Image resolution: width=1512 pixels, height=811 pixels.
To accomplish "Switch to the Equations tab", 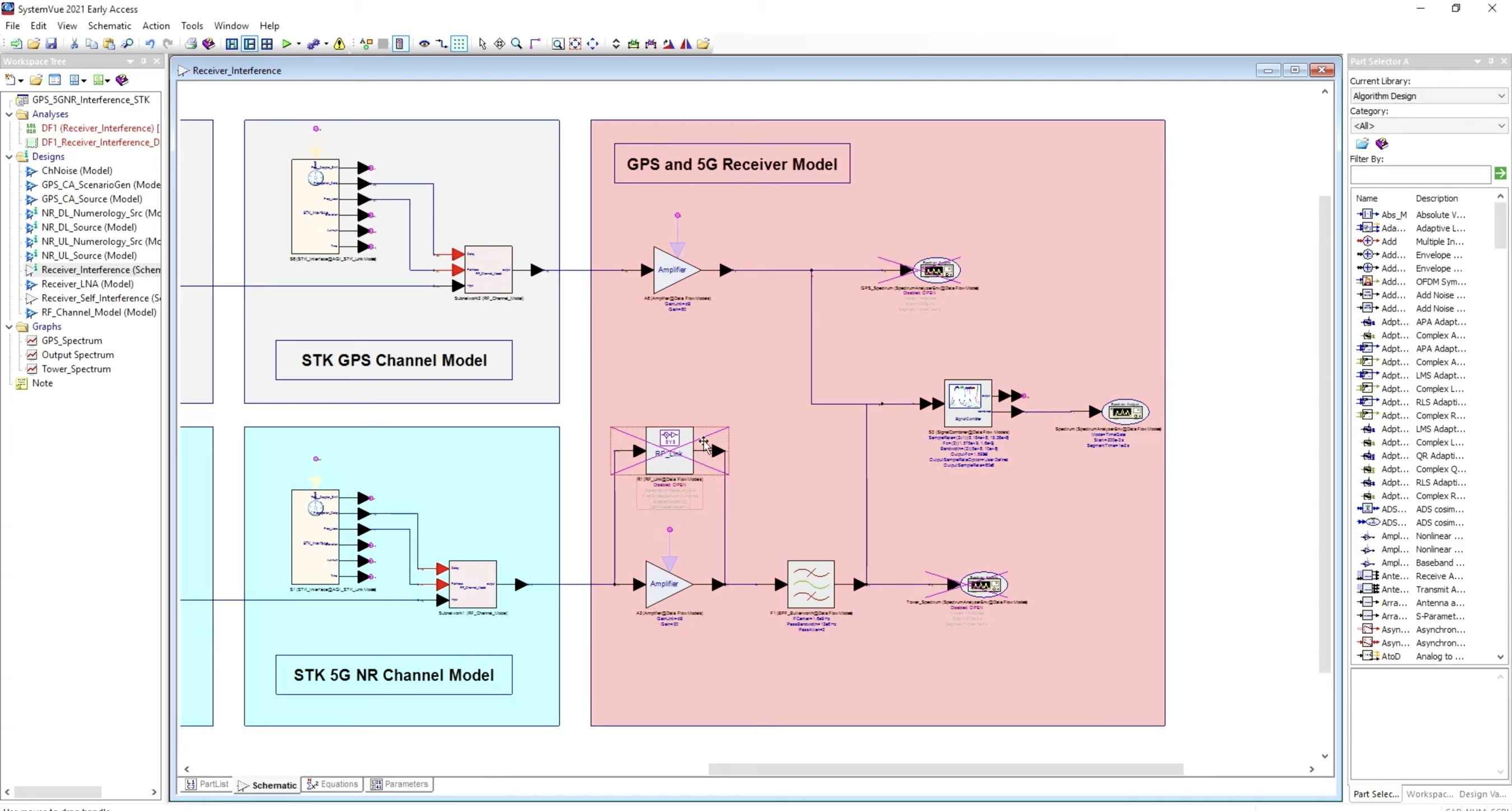I will pos(332,784).
